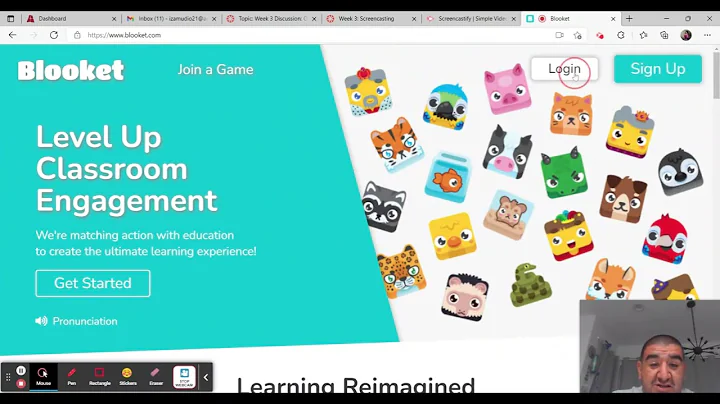
Task: Click the red macaw Blook
Action: point(665,239)
